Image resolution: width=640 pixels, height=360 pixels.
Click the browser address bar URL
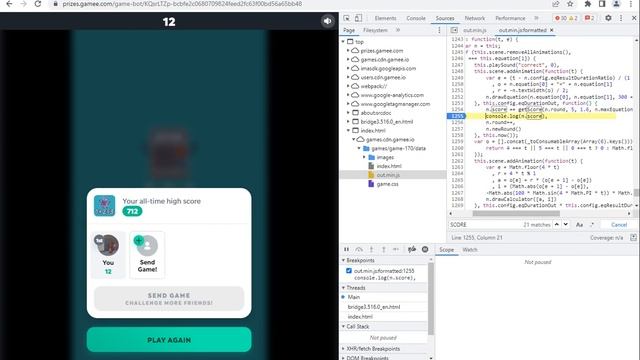tap(182, 4)
